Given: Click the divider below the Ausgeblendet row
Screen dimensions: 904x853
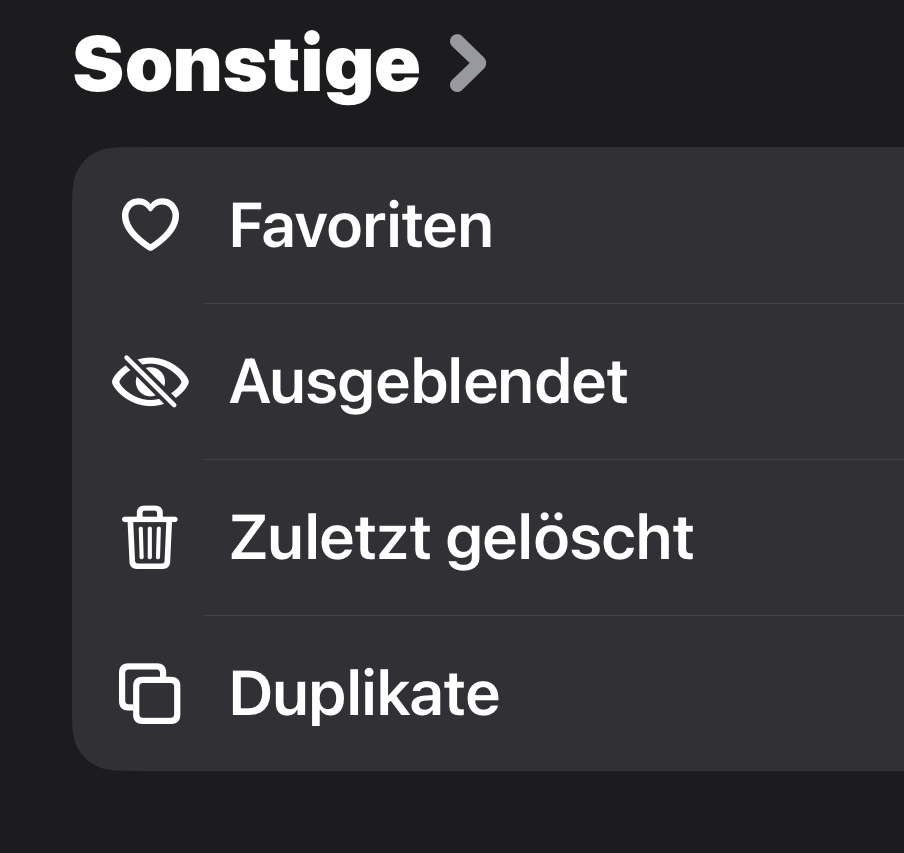Looking at the screenshot, I should (550, 459).
